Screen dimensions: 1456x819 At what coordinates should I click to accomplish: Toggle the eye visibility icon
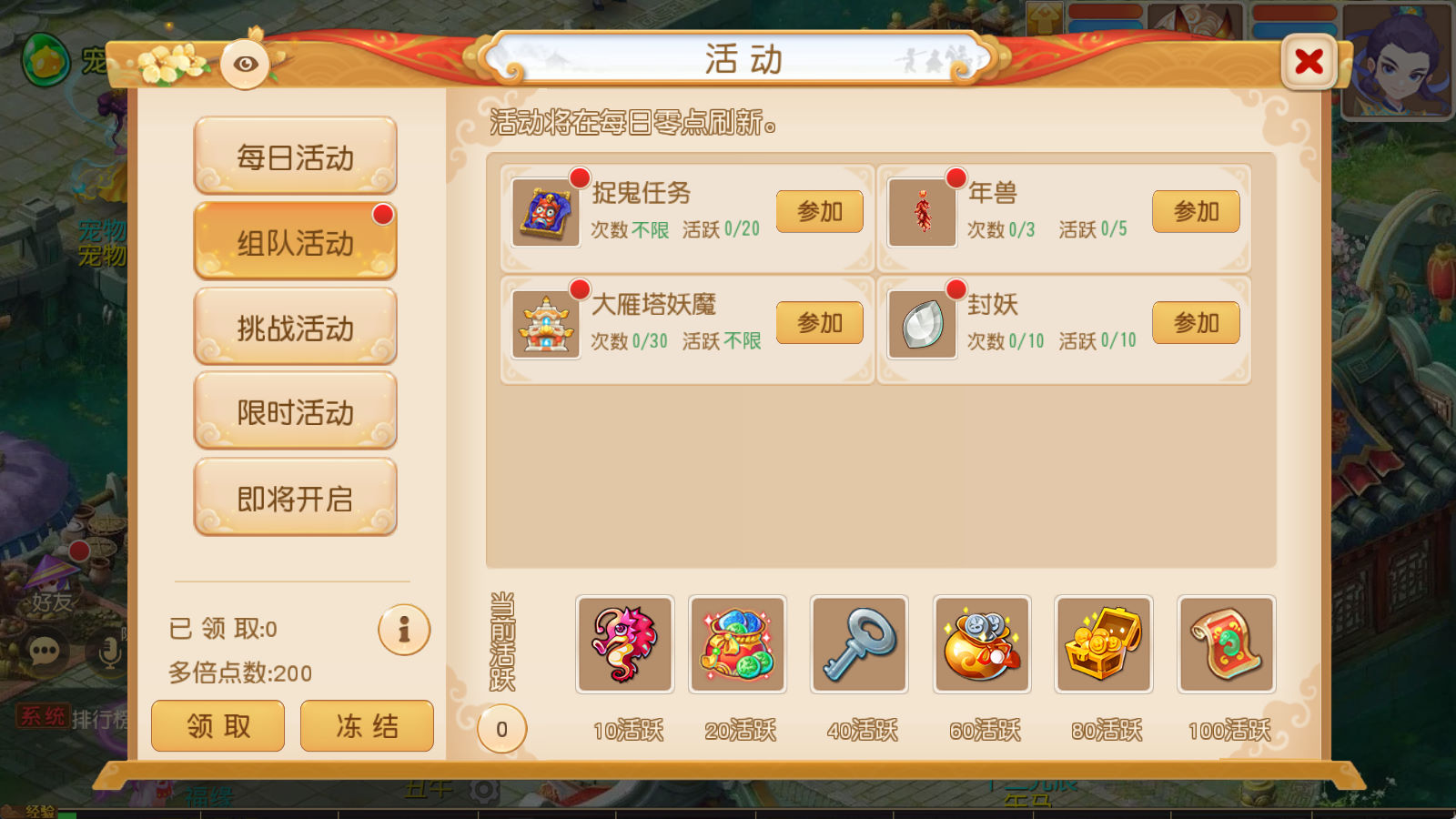(245, 64)
